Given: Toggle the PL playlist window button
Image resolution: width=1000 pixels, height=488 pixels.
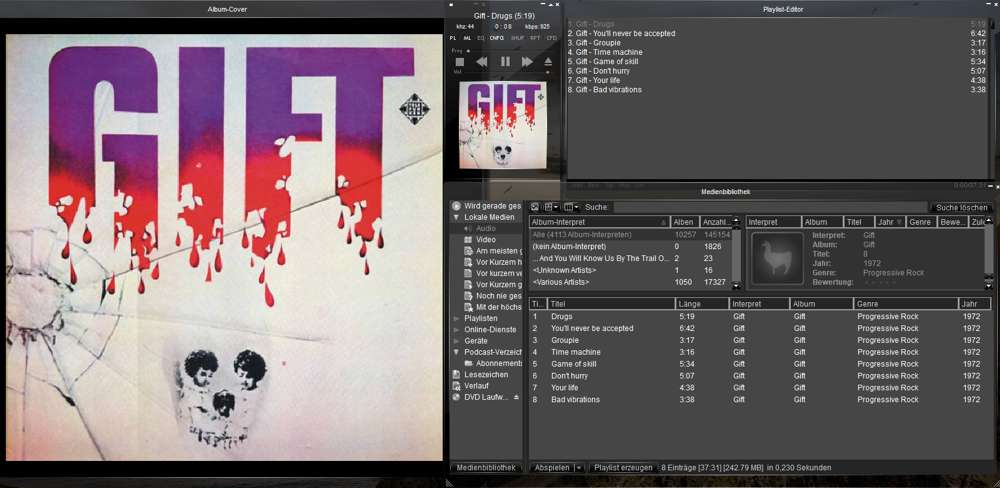Looking at the screenshot, I should 453,37.
